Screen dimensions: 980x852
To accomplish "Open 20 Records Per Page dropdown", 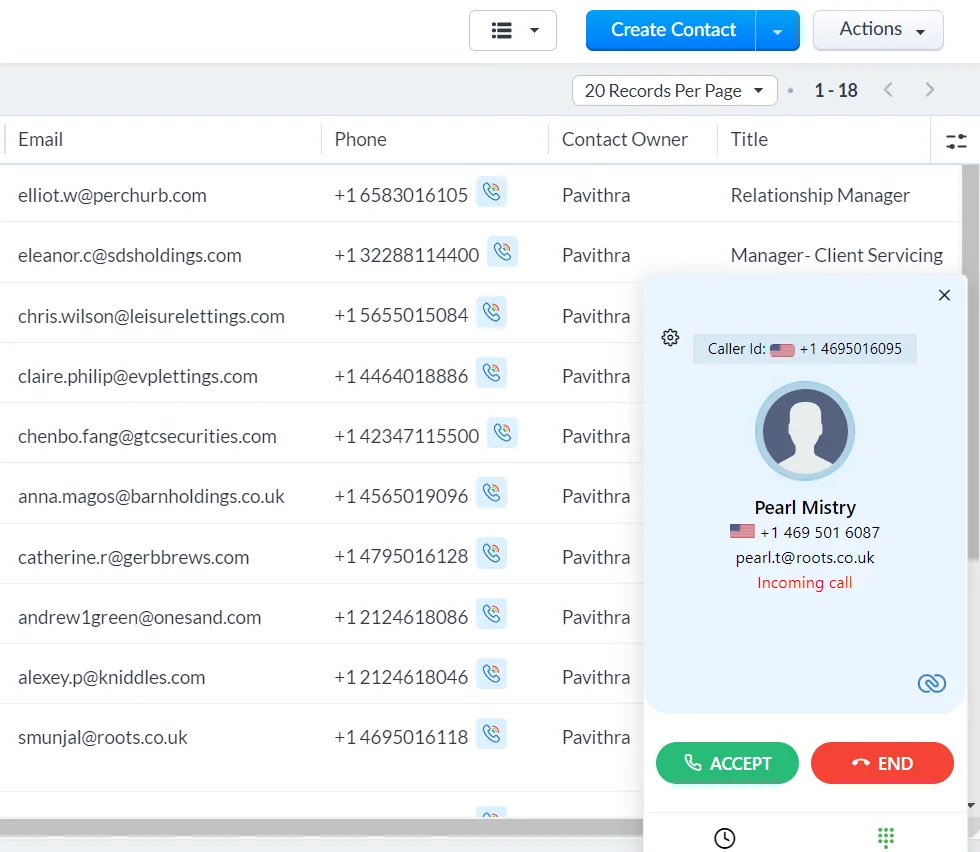I will pos(674,91).
